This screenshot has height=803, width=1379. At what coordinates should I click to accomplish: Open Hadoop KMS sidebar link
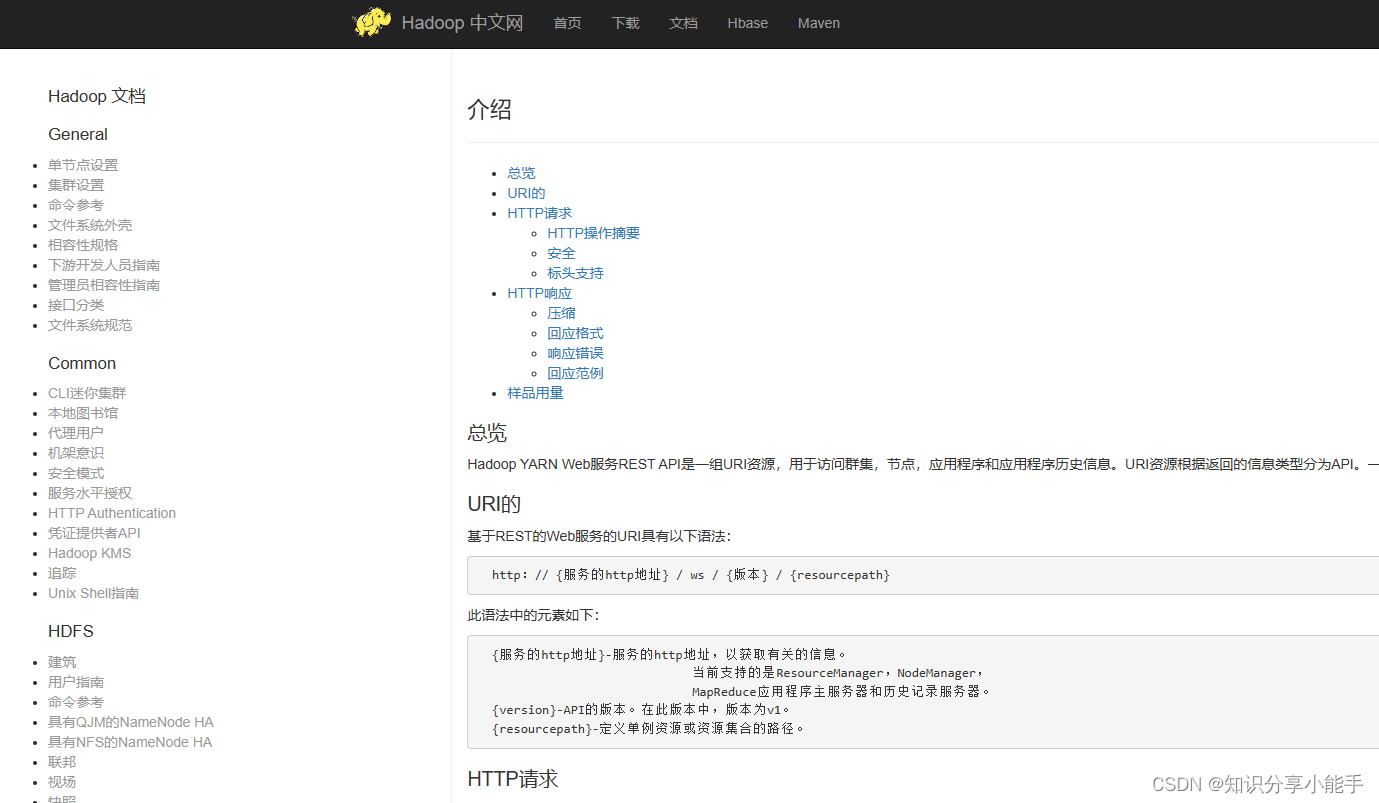pos(89,553)
